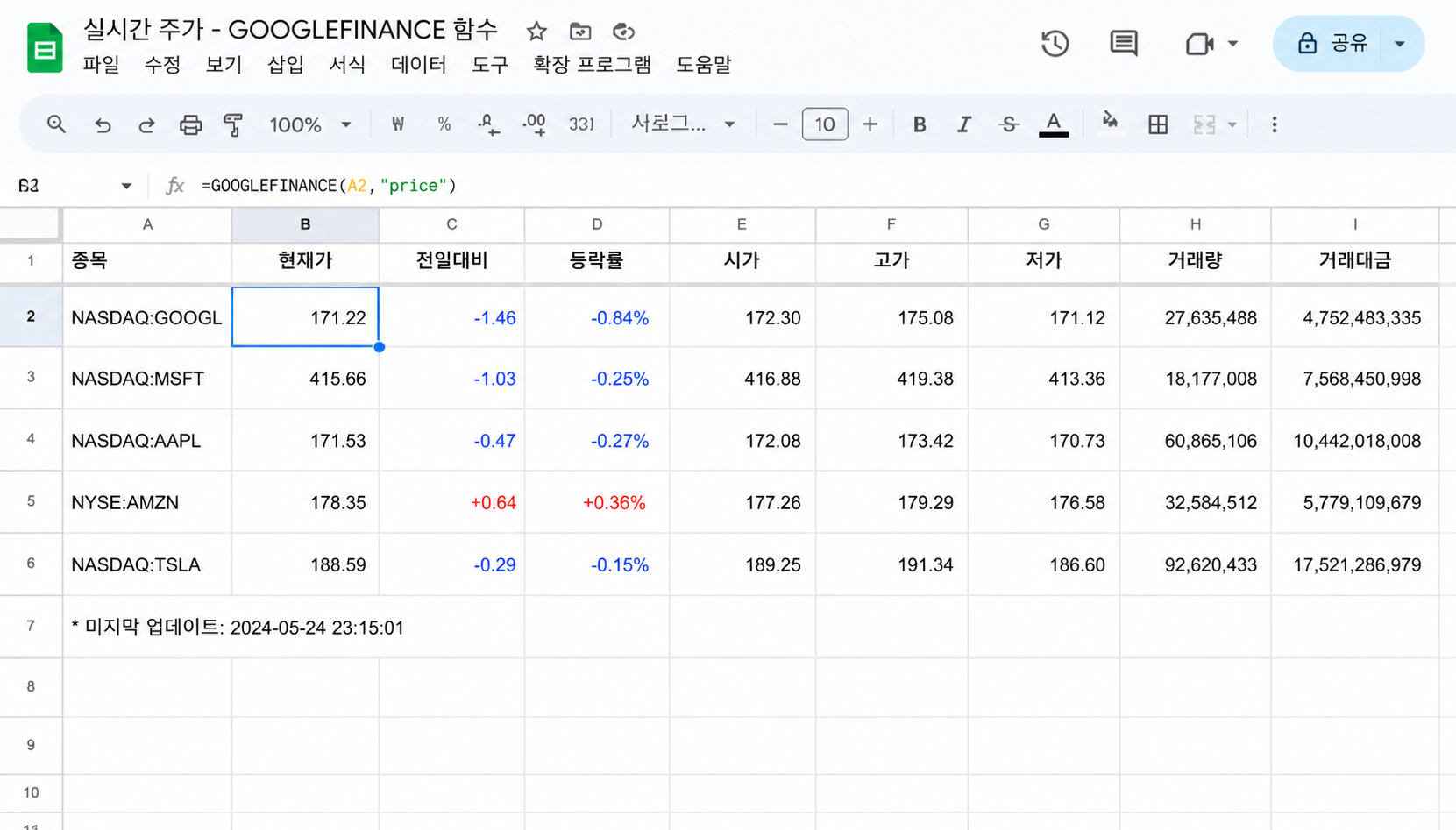Click the 공유 share button

[x=1332, y=44]
